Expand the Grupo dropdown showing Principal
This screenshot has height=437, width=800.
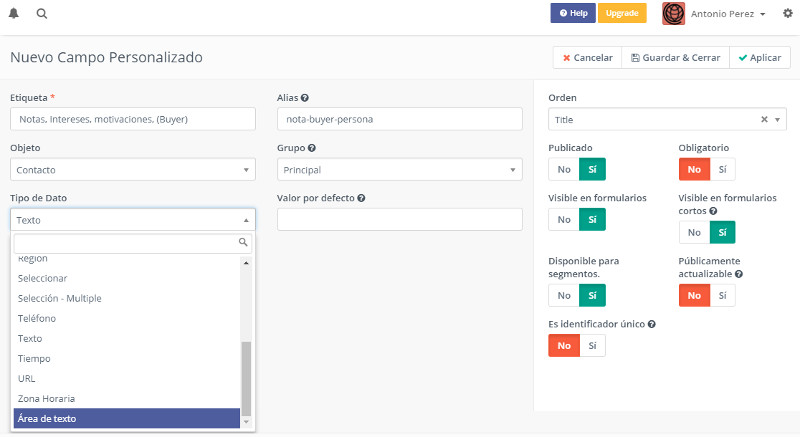[399, 170]
